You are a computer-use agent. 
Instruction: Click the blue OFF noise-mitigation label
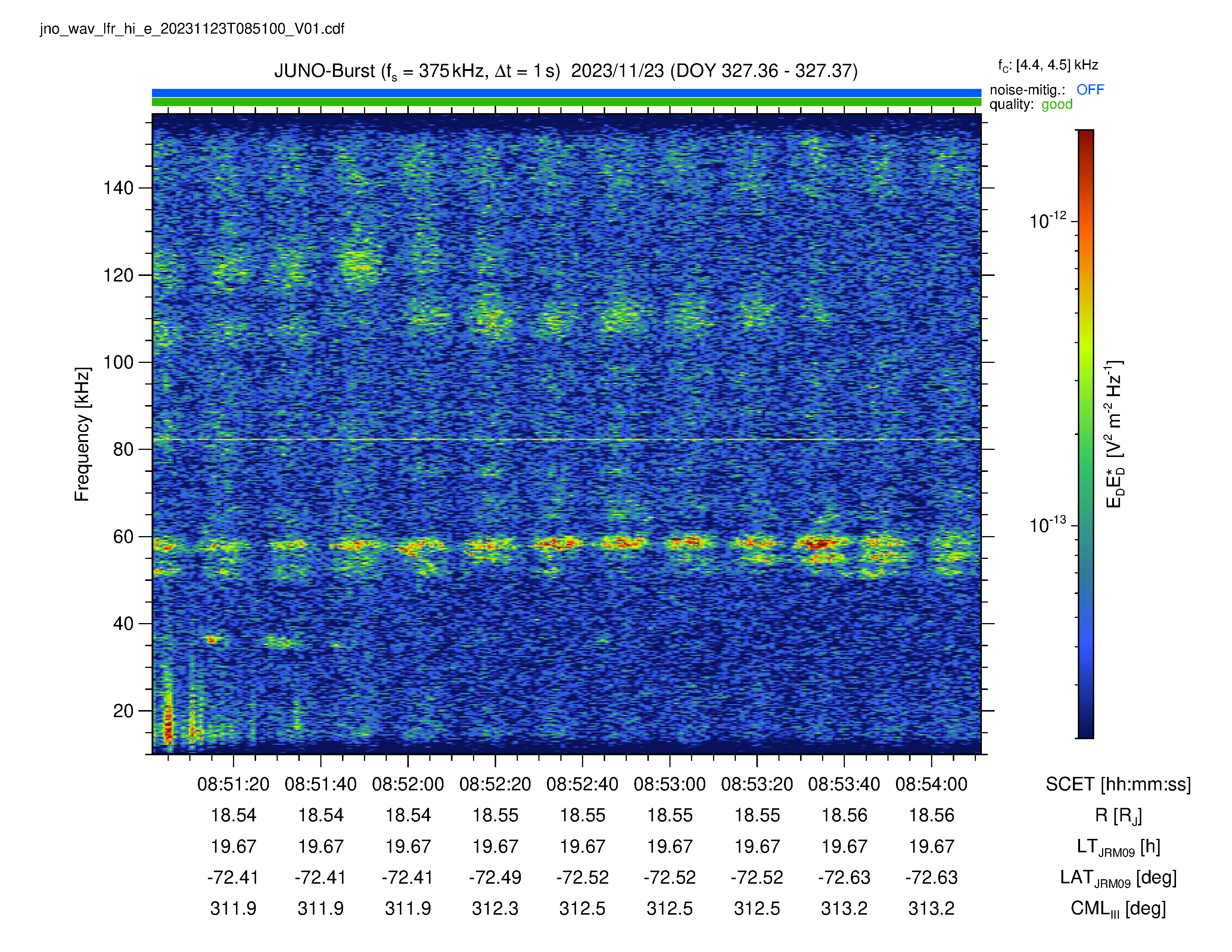[x=1090, y=90]
